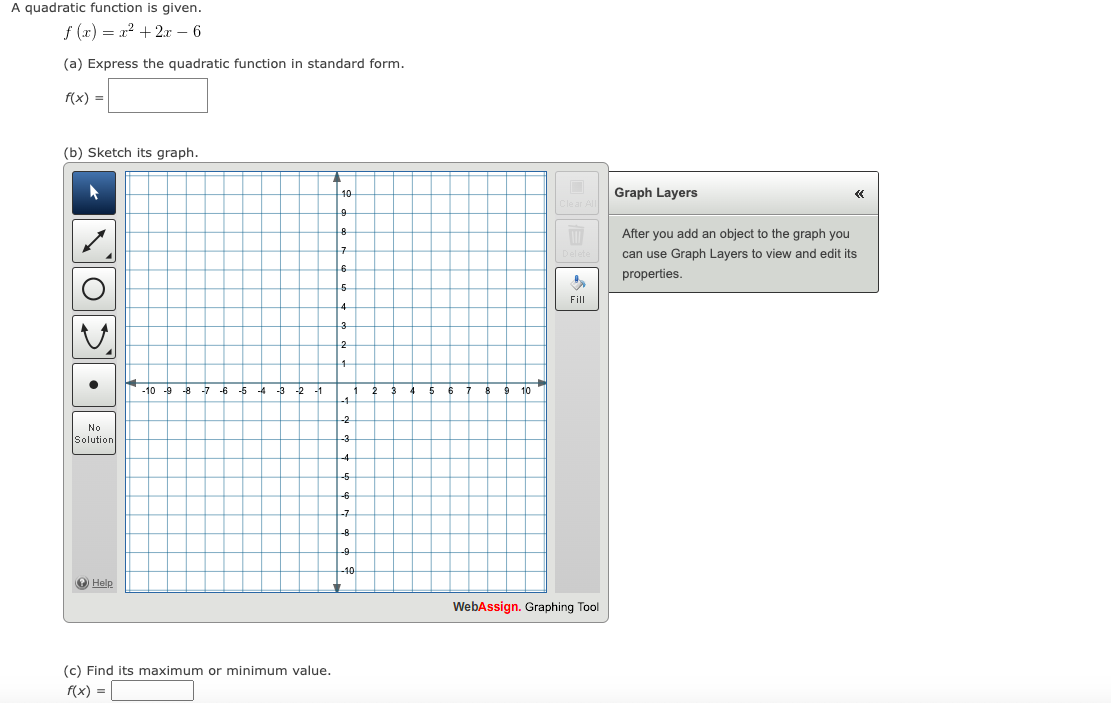
Task: Select the circle tool
Action: (94, 289)
